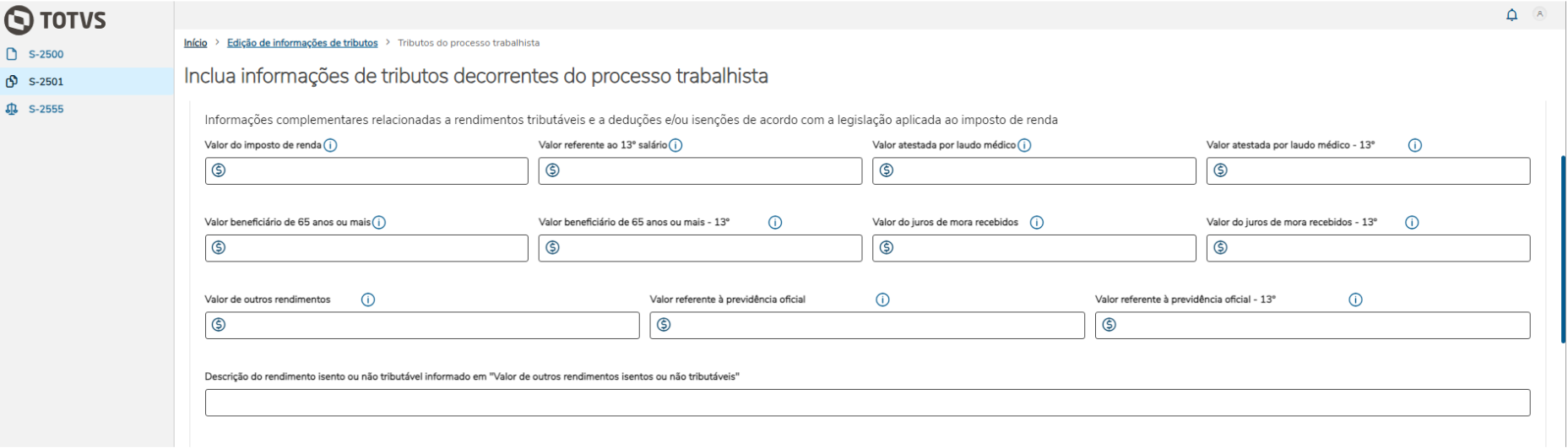Show info for Valor referente ao 13º salário
This screenshot has height=448, width=1568.
[x=675, y=145]
